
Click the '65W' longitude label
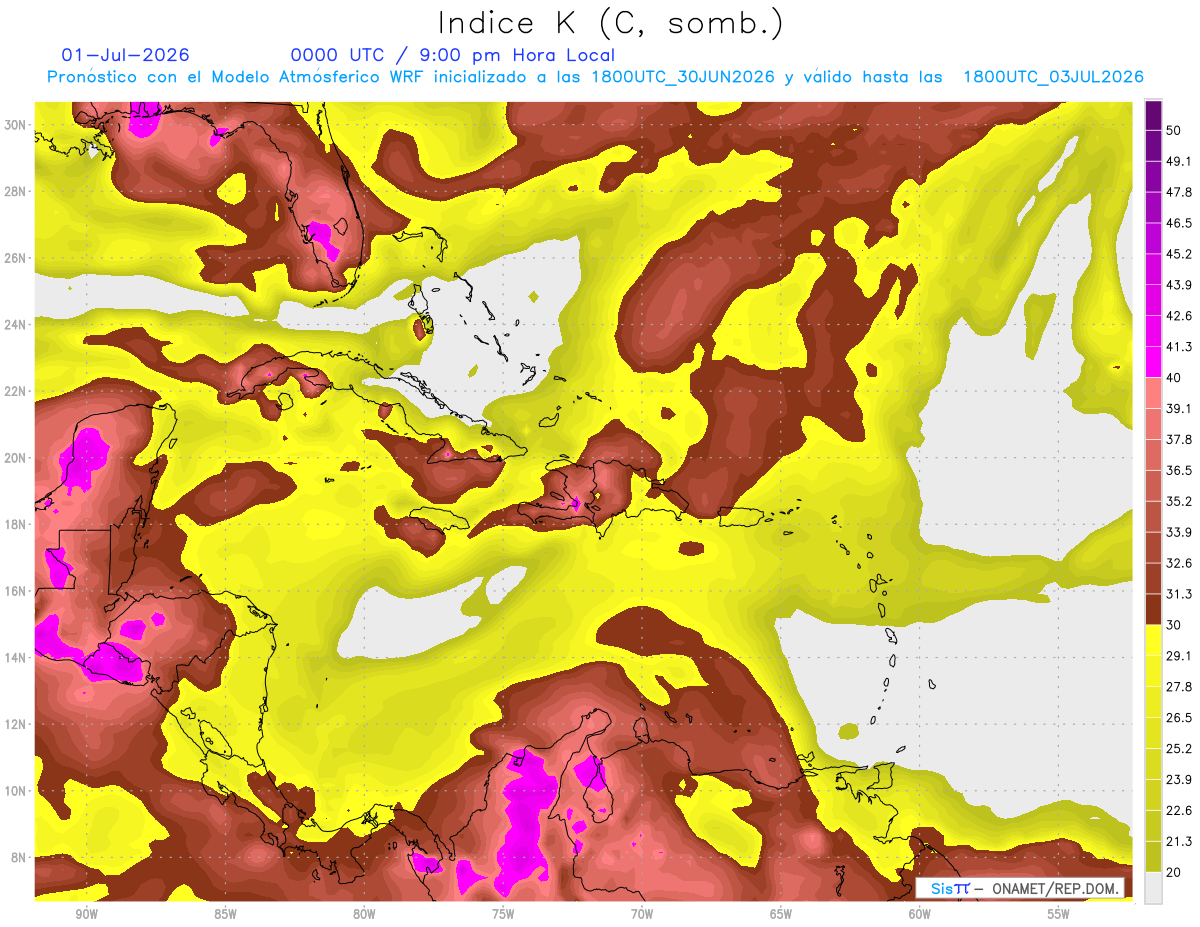(x=781, y=914)
